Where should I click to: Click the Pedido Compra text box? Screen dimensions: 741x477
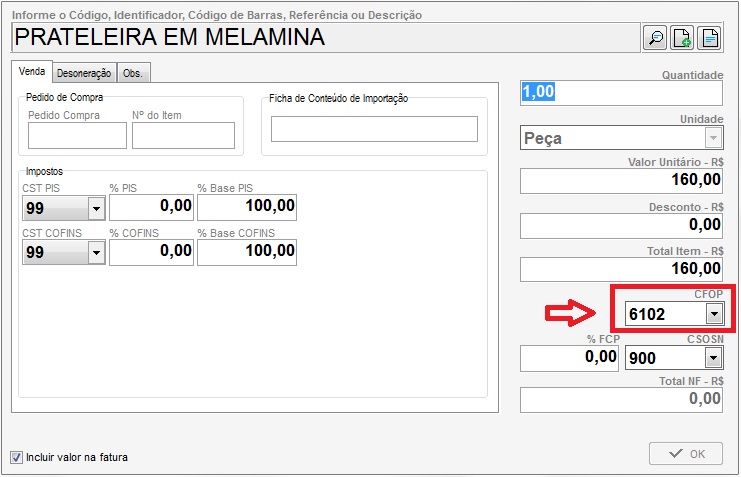[77, 135]
